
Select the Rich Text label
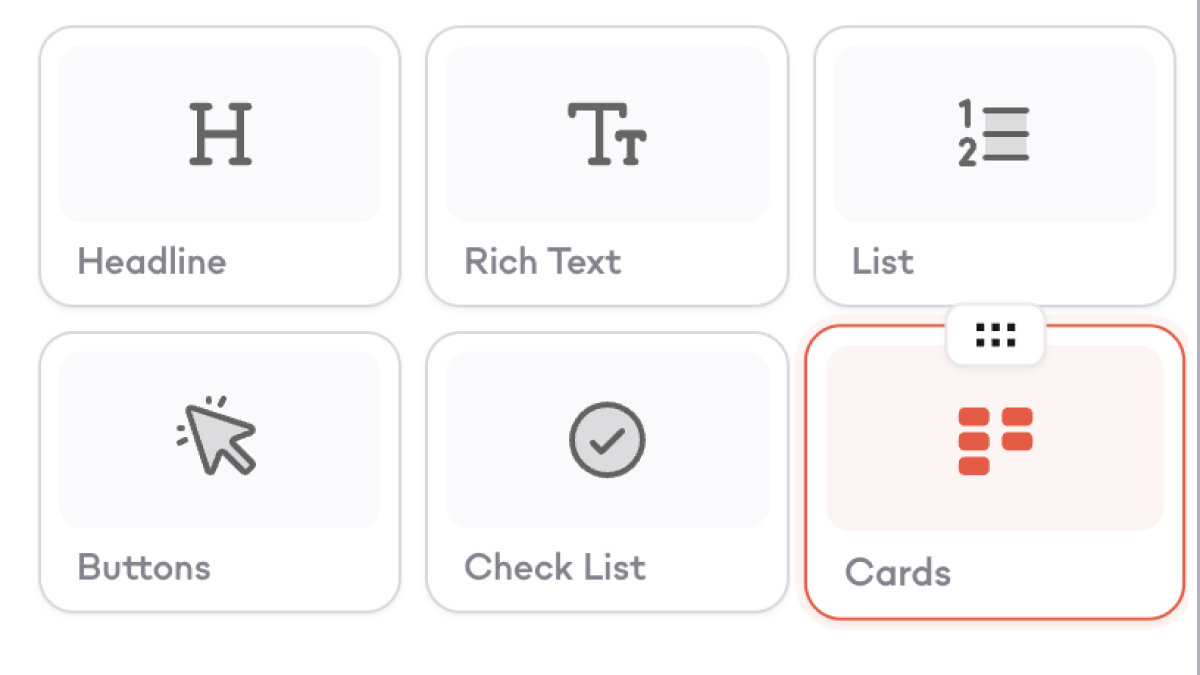pos(542,262)
